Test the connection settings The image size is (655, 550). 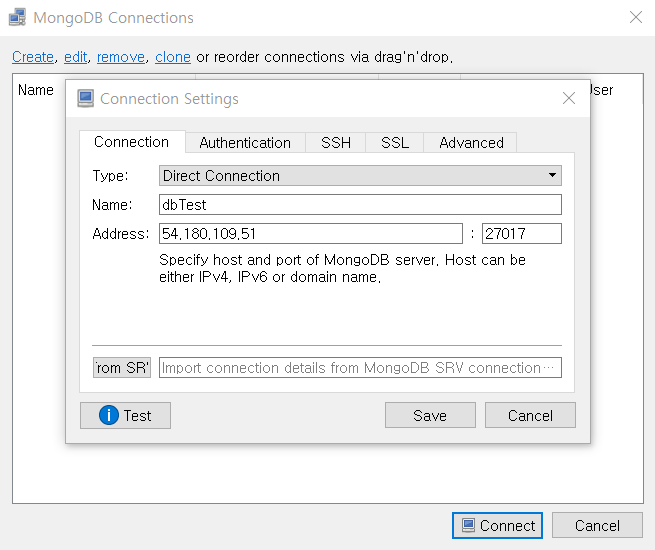pos(125,416)
